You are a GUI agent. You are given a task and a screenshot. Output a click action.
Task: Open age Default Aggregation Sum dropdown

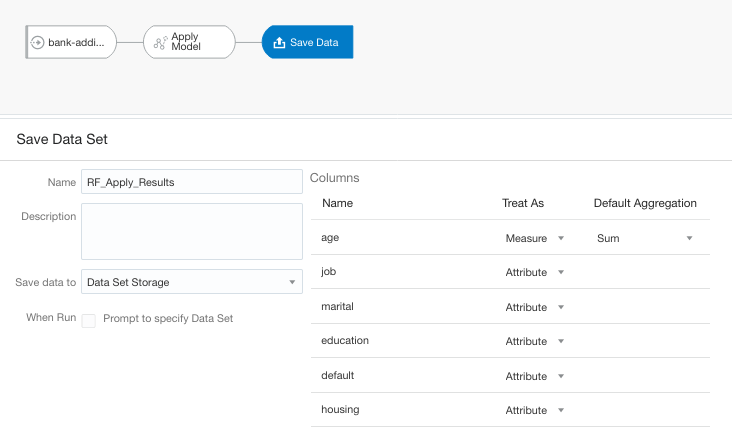[645, 238]
